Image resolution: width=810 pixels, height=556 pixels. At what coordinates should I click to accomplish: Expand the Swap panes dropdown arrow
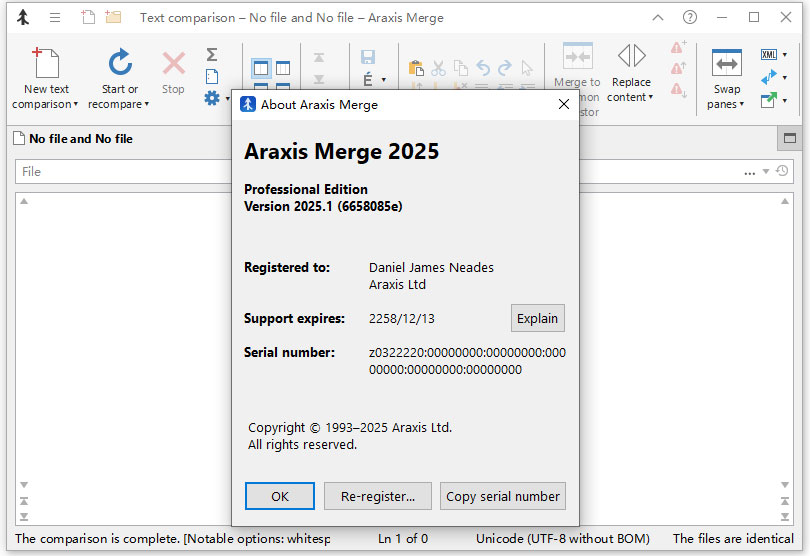tap(742, 104)
